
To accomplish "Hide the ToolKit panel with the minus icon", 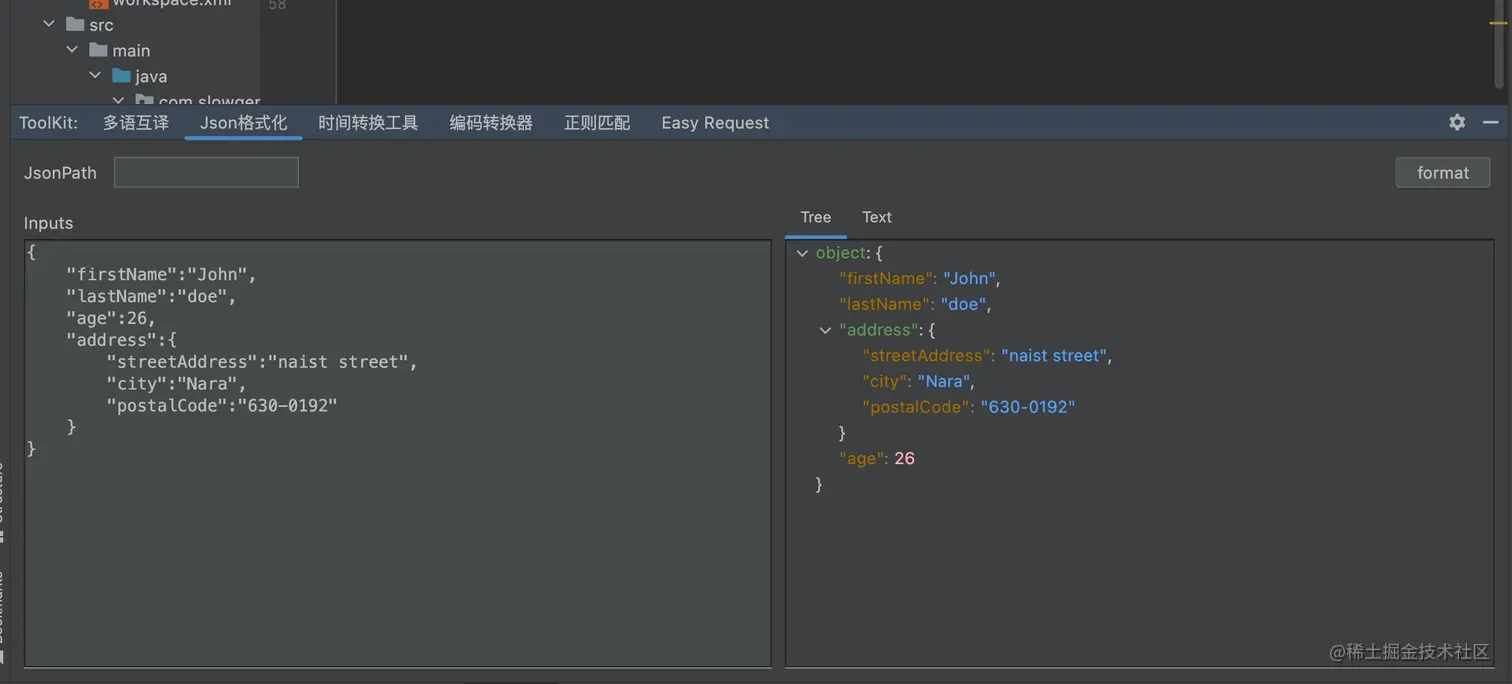I will point(1490,122).
